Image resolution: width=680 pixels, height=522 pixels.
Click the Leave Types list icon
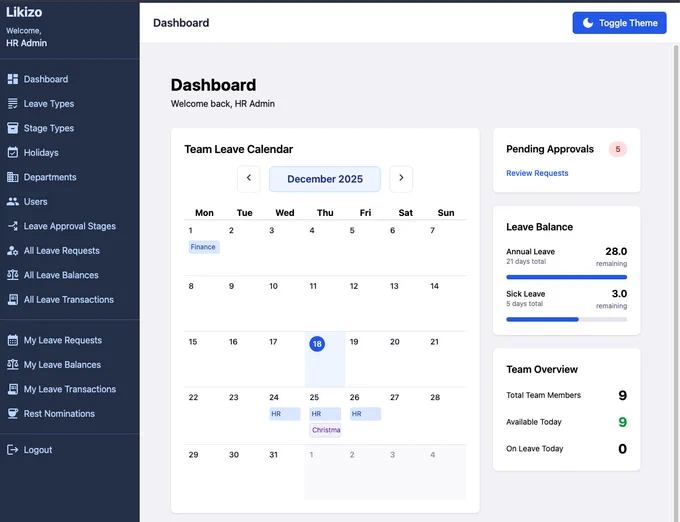tap(13, 104)
